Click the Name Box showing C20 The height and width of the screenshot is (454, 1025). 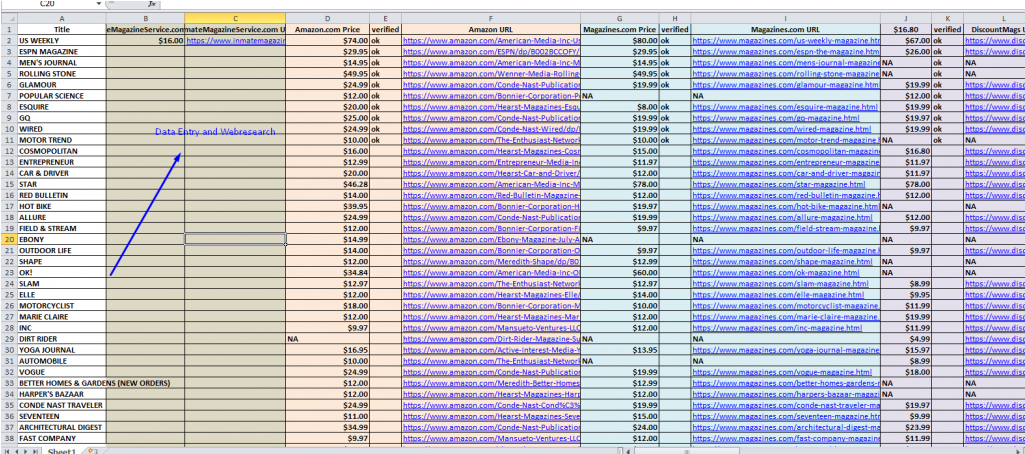click(x=47, y=3)
